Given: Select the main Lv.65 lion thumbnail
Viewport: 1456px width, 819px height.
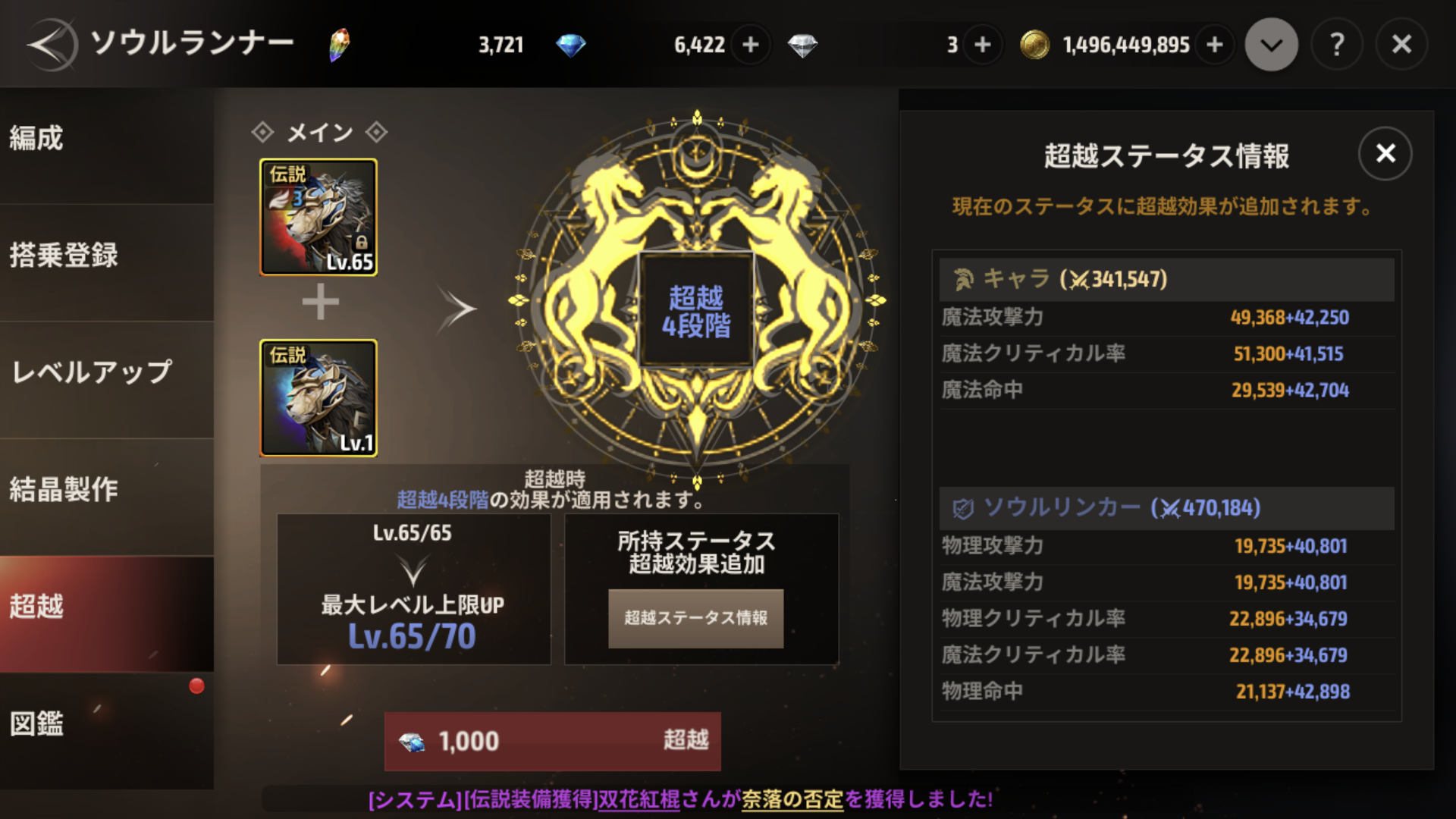Looking at the screenshot, I should pos(318,217).
